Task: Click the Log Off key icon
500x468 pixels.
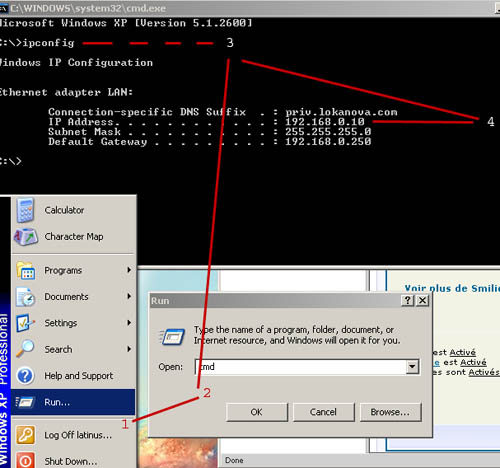Action: point(25,435)
